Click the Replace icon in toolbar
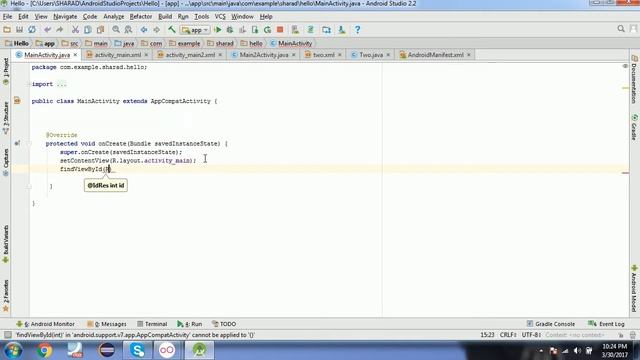This screenshot has width=640, height=360. click(x=128, y=30)
